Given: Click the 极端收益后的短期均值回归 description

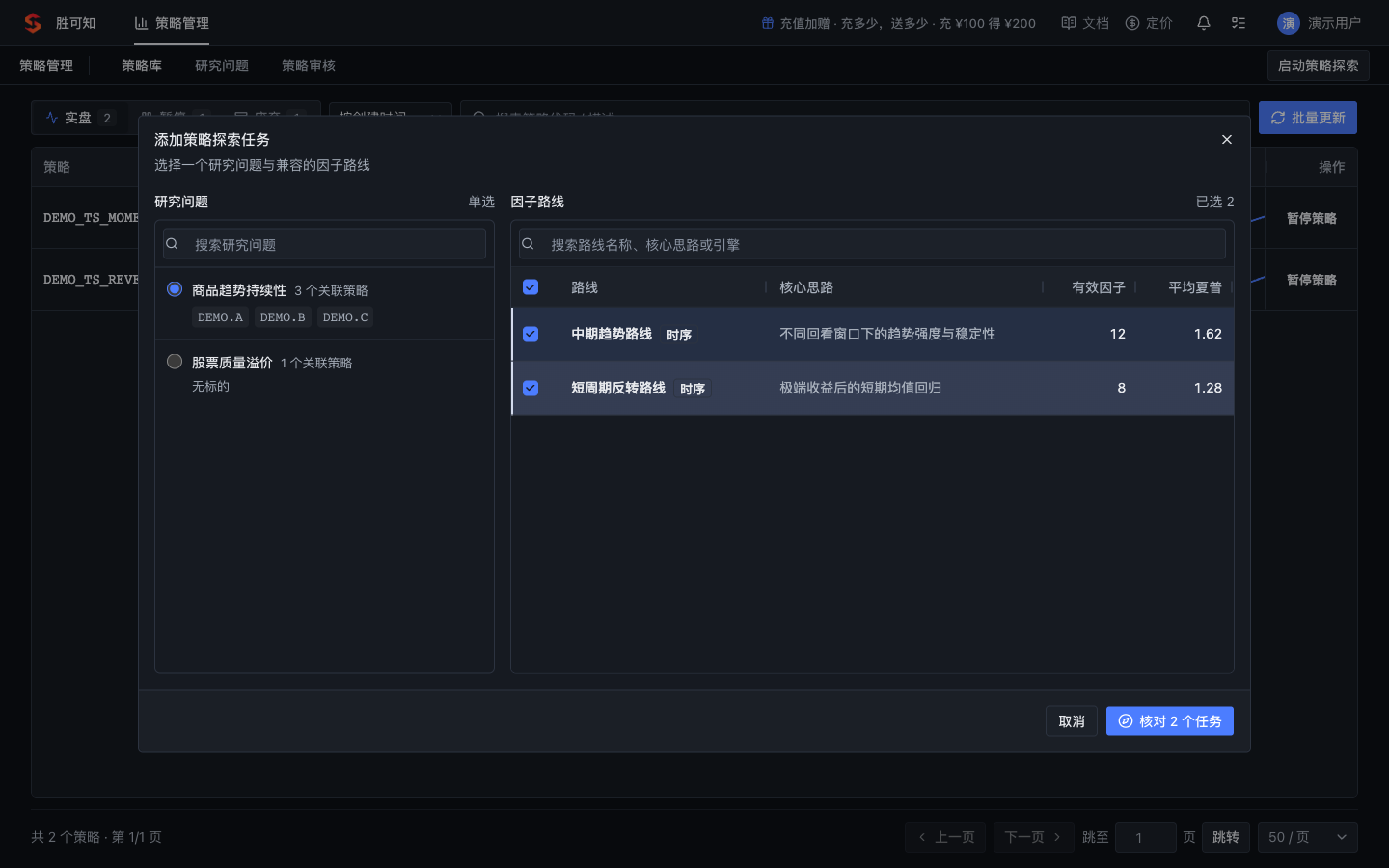Looking at the screenshot, I should [860, 388].
